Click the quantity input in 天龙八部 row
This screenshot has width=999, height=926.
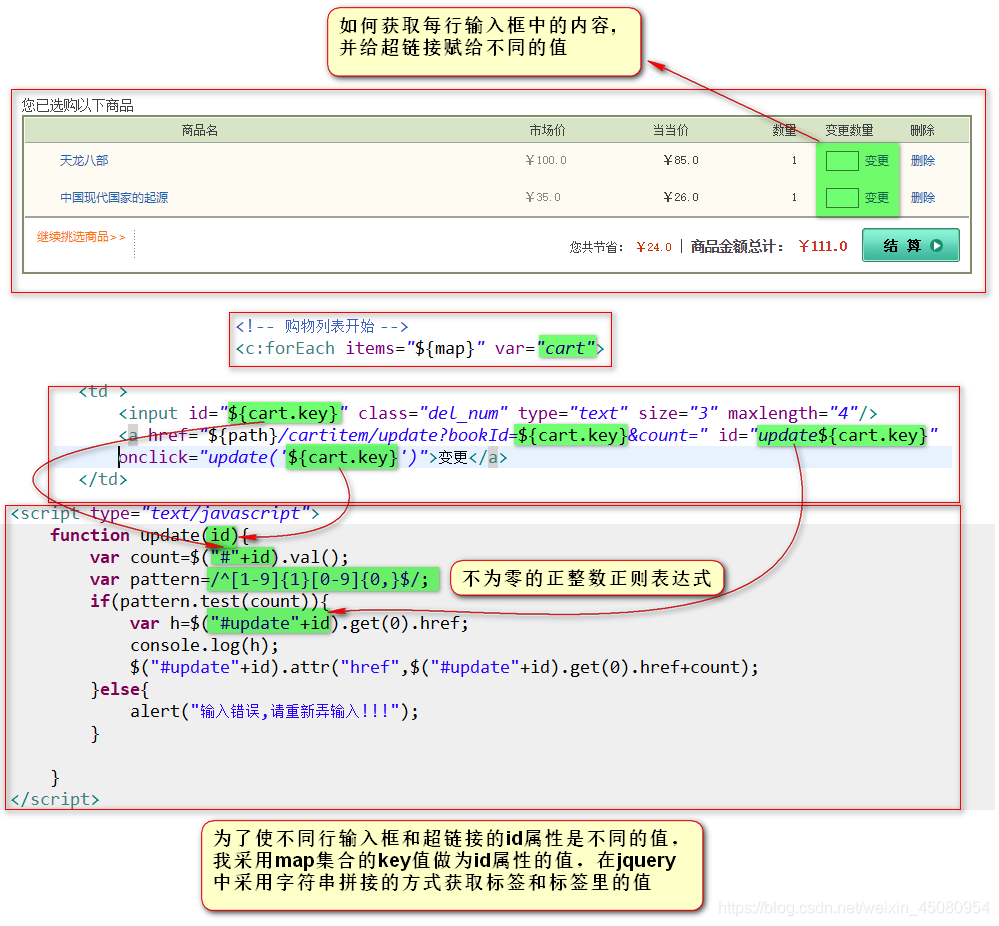(842, 161)
